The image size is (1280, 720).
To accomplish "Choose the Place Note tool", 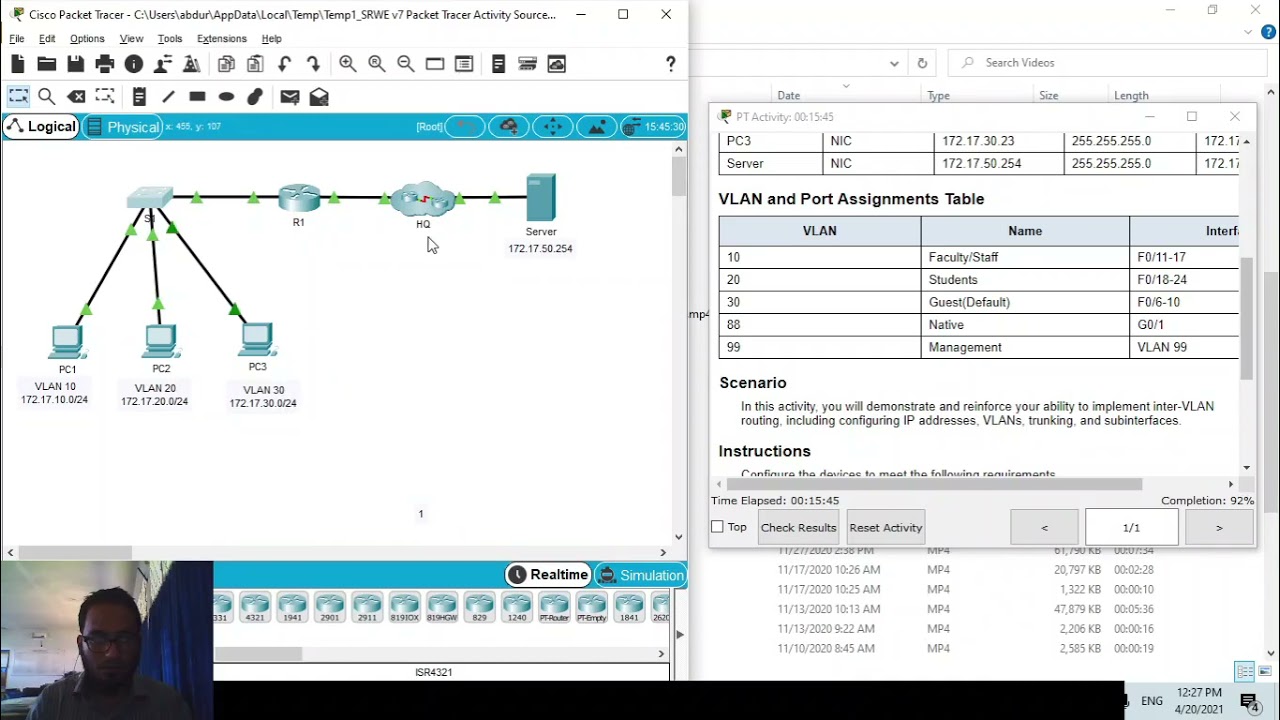I will click(x=139, y=97).
